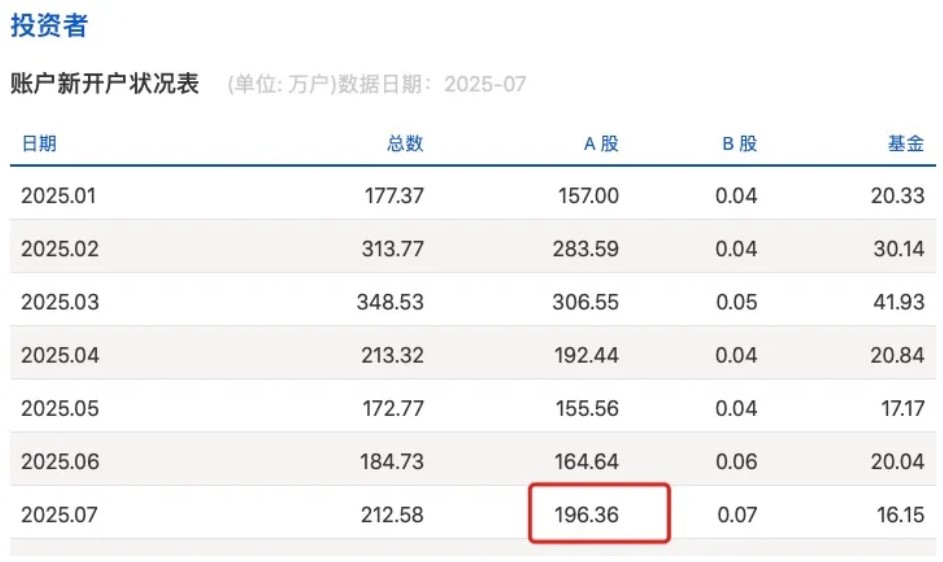Select the 总数 column header
The image size is (943, 562).
(405, 143)
